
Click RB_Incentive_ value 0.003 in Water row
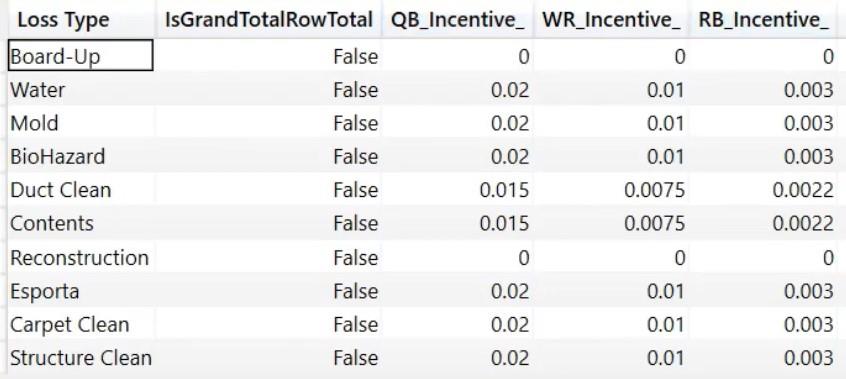coord(808,90)
